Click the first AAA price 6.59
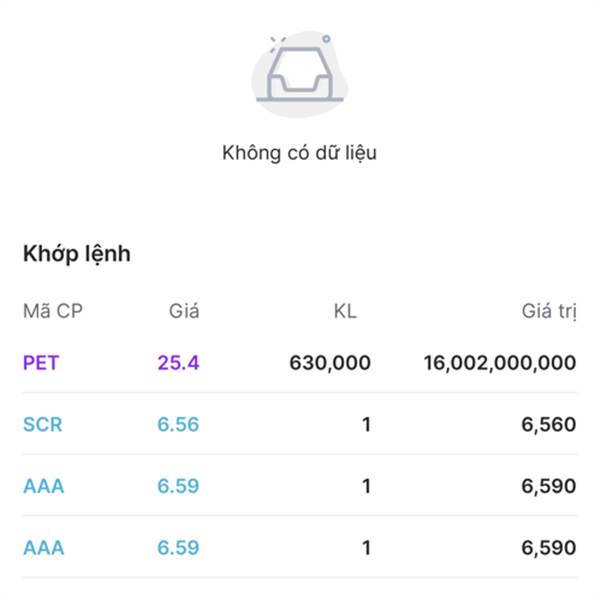600x600 pixels. (178, 486)
